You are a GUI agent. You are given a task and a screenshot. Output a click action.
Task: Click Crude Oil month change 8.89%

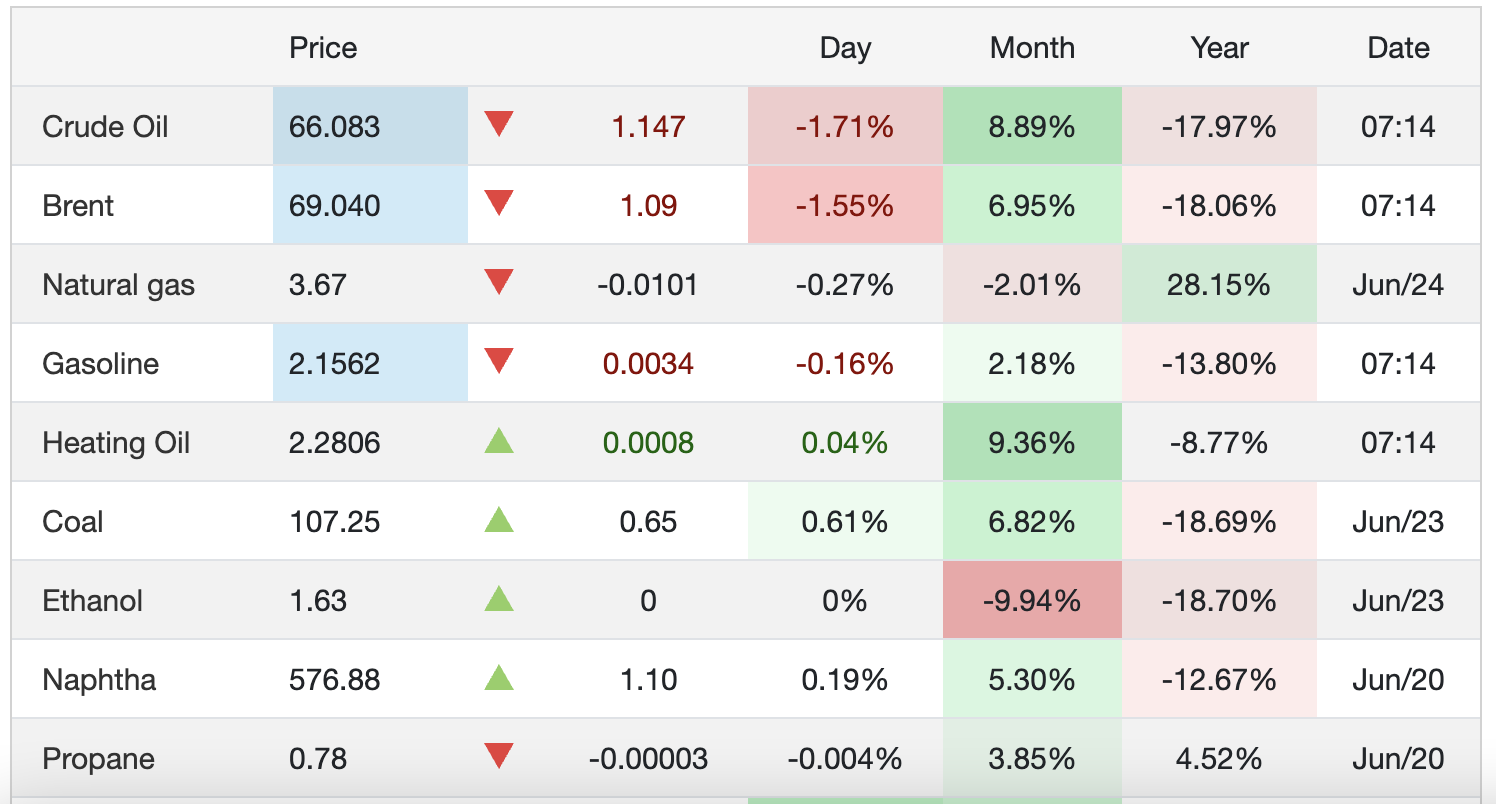[x=1032, y=127]
